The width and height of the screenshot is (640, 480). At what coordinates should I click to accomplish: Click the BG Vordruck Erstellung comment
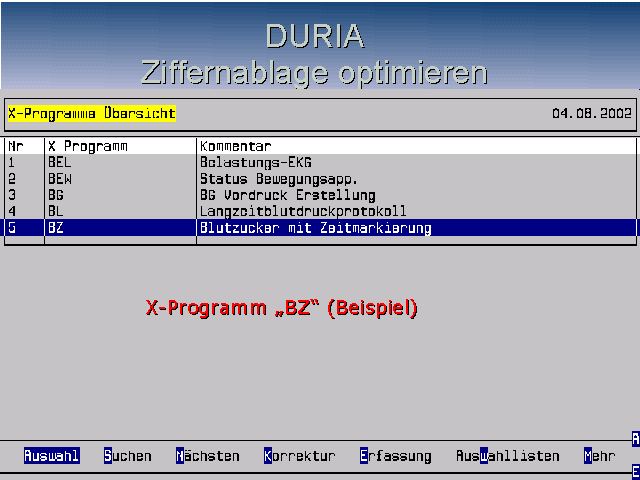(287, 195)
